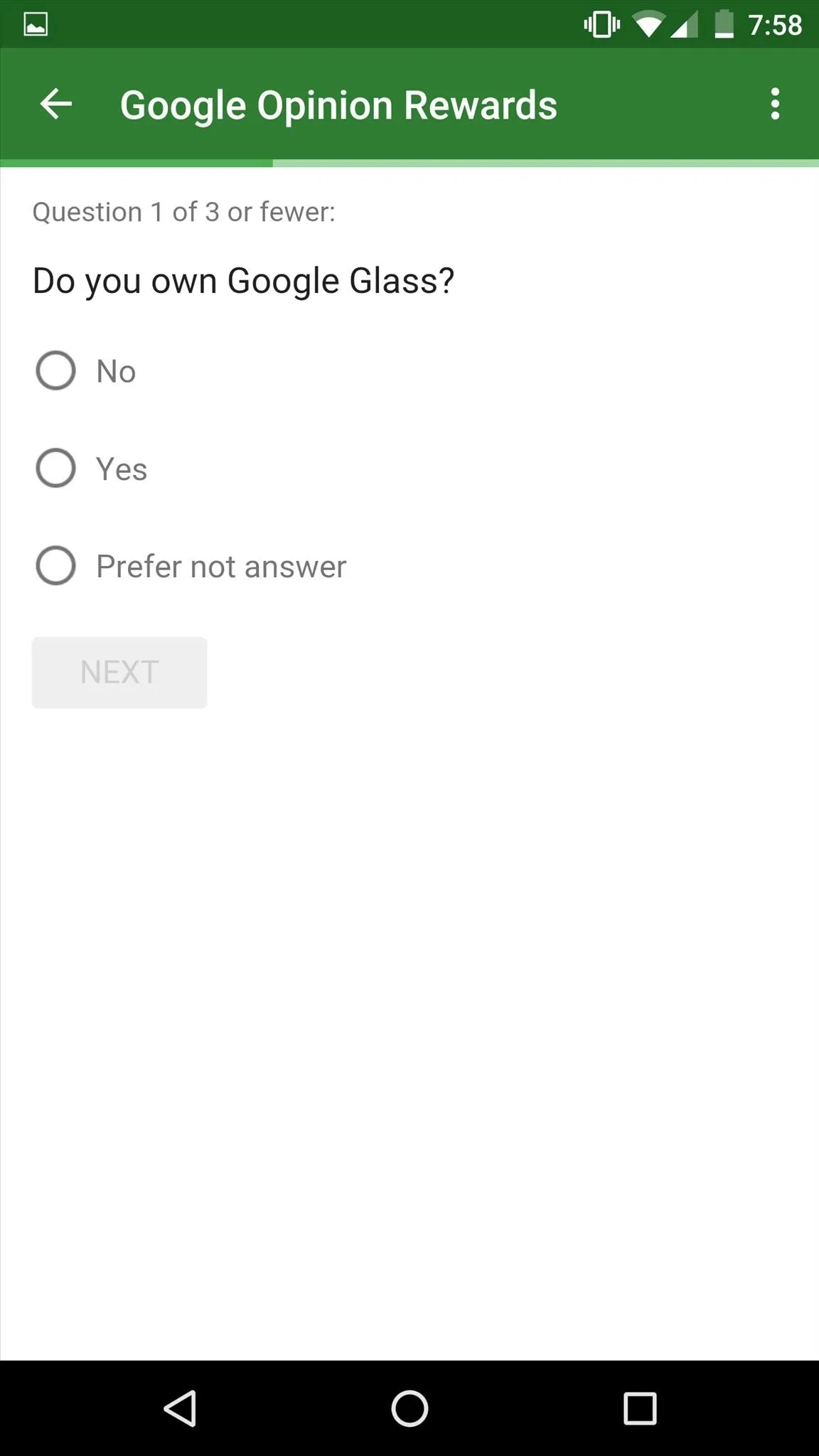Viewport: 819px width, 1456px height.
Task: Tap the NEXT button
Action: click(x=119, y=673)
